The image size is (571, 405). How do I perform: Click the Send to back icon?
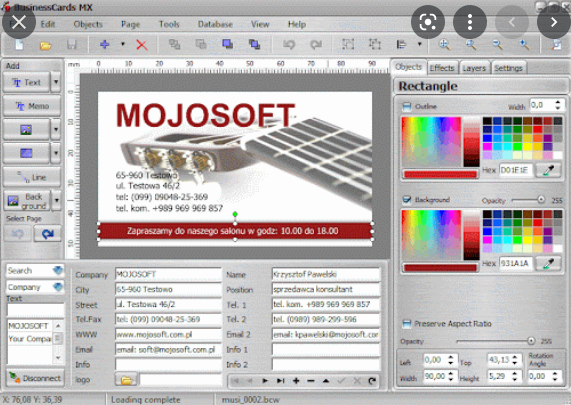[x=254, y=44]
